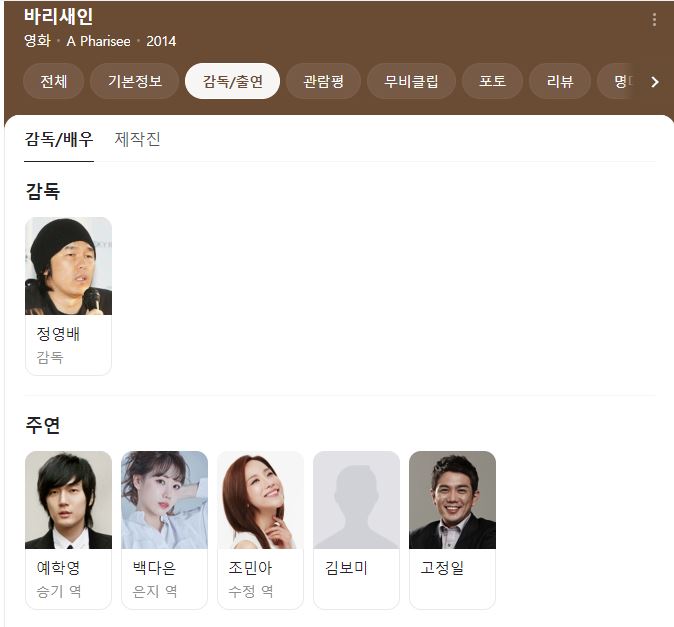The image size is (674, 627).
Task: Click the 정영배 name link
Action: [58, 334]
